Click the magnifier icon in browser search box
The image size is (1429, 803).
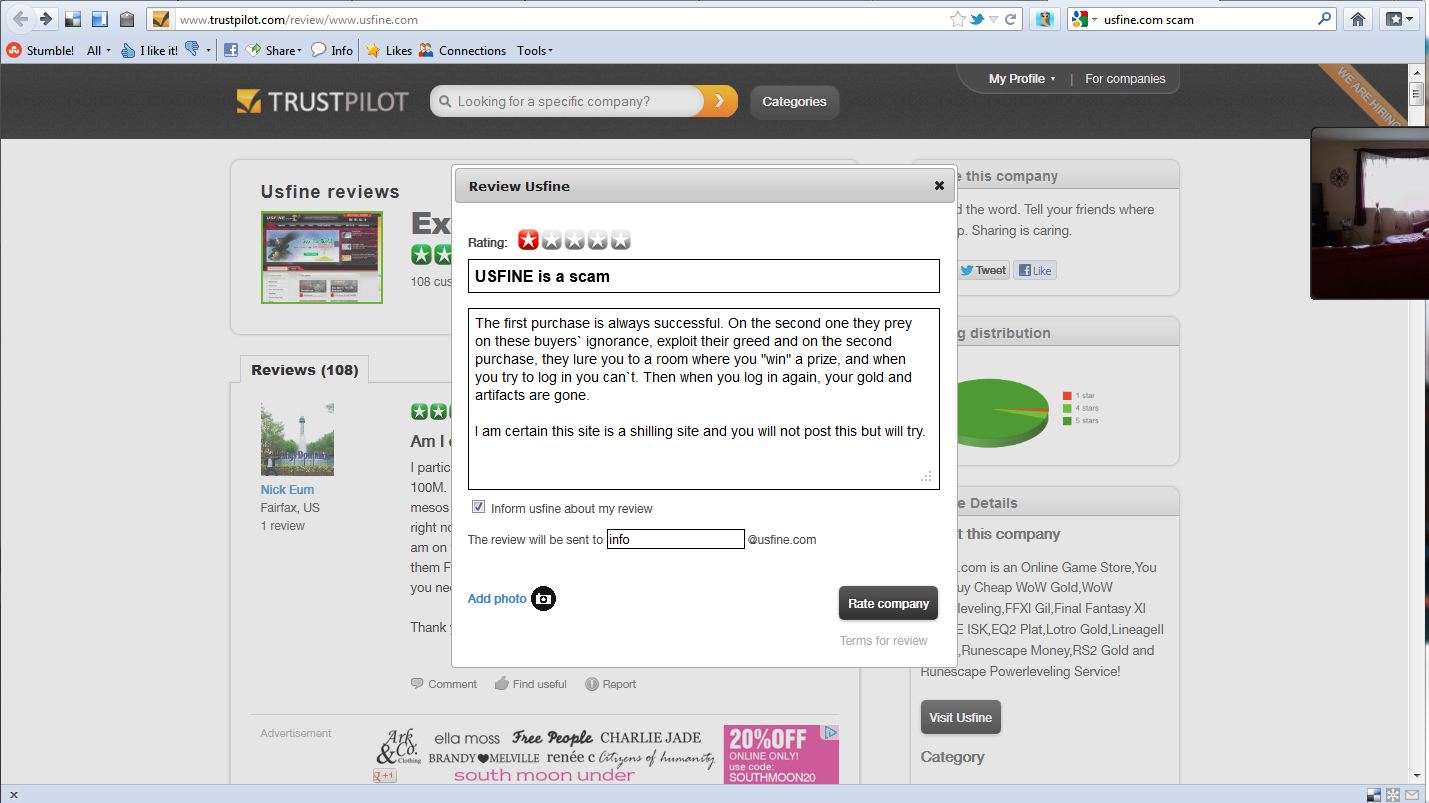(1325, 19)
